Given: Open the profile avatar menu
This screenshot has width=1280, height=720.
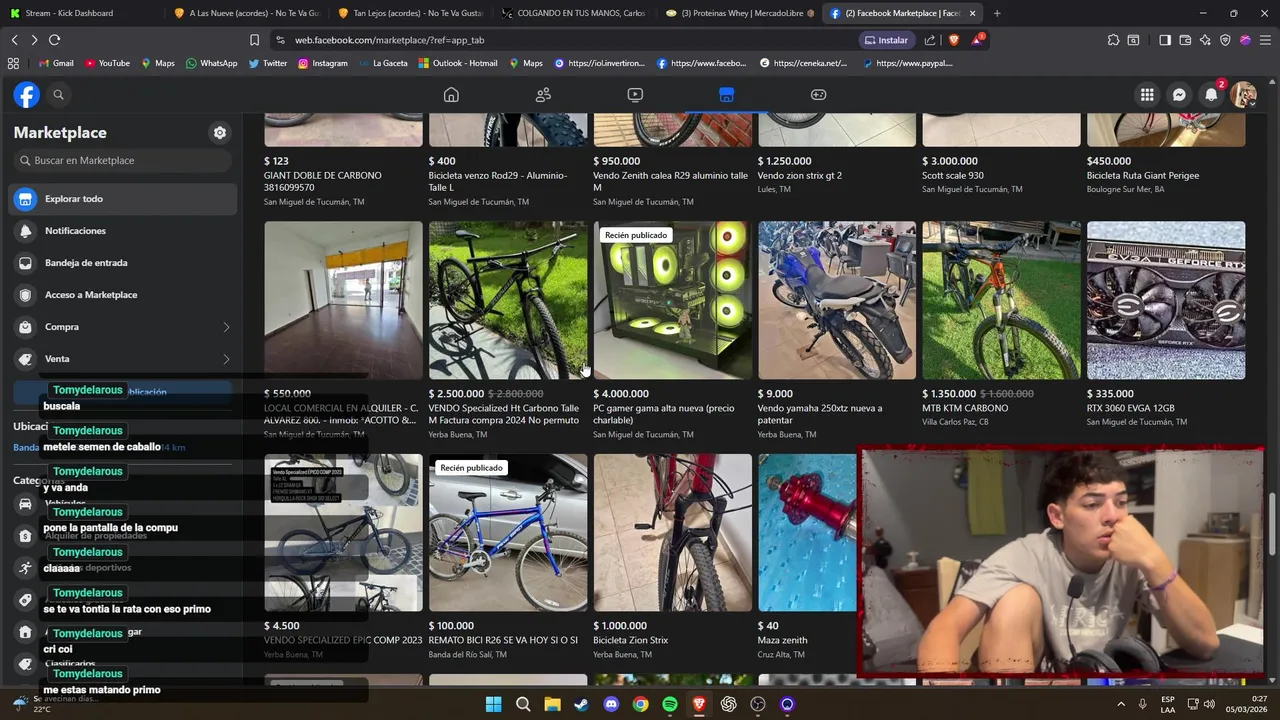Looking at the screenshot, I should pos(1243,95).
